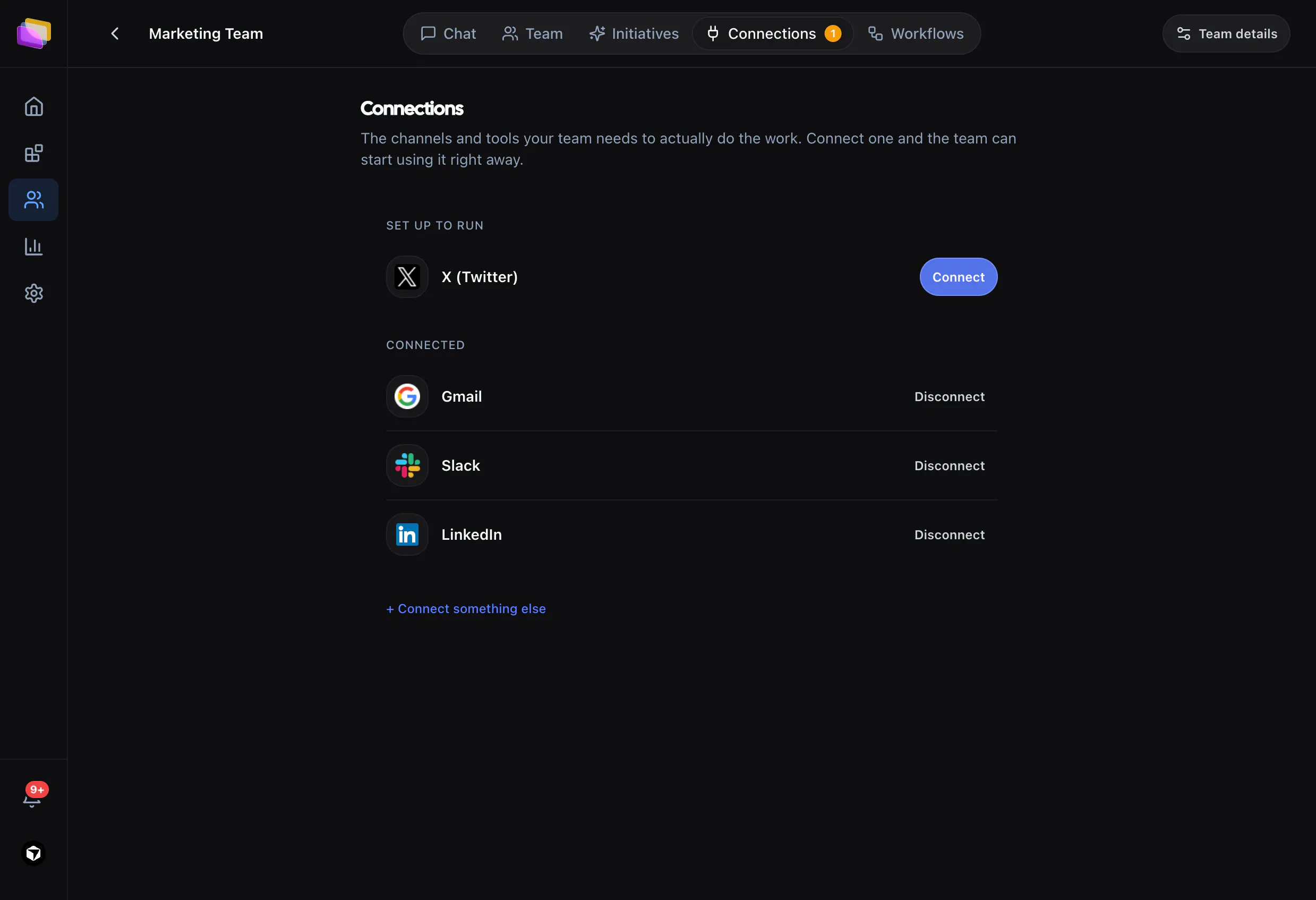The height and width of the screenshot is (900, 1316).
Task: Open the apps grid sidebar icon
Action: coord(34,154)
